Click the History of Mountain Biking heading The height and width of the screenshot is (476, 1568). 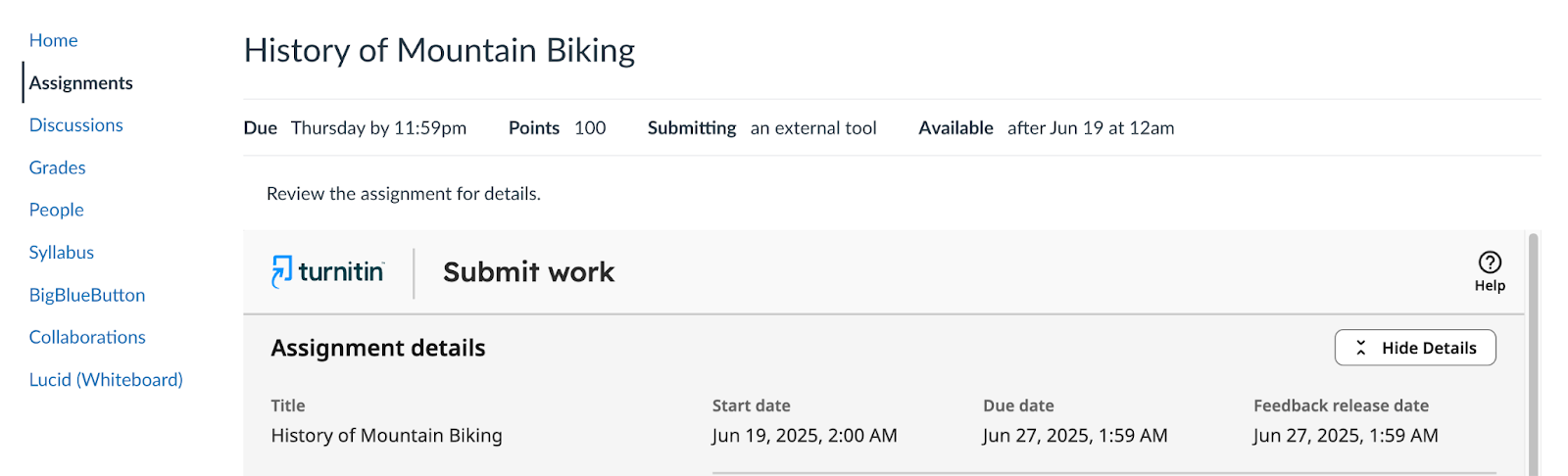[439, 50]
